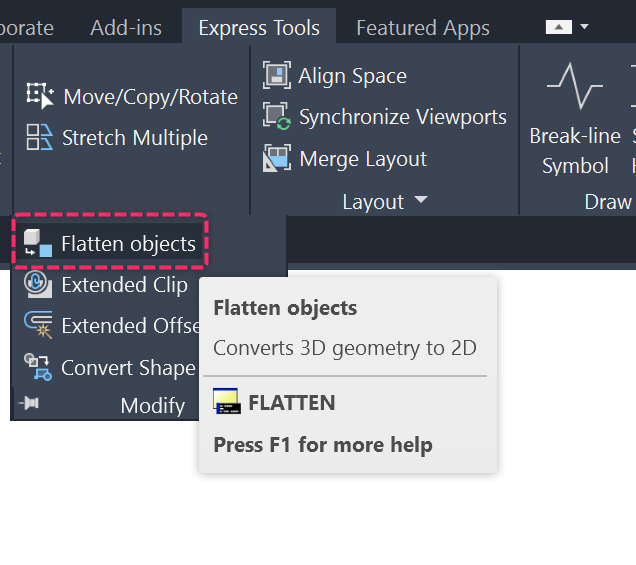Click the Align Space icon
Image resolution: width=636 pixels, height=565 pixels.
point(277,76)
